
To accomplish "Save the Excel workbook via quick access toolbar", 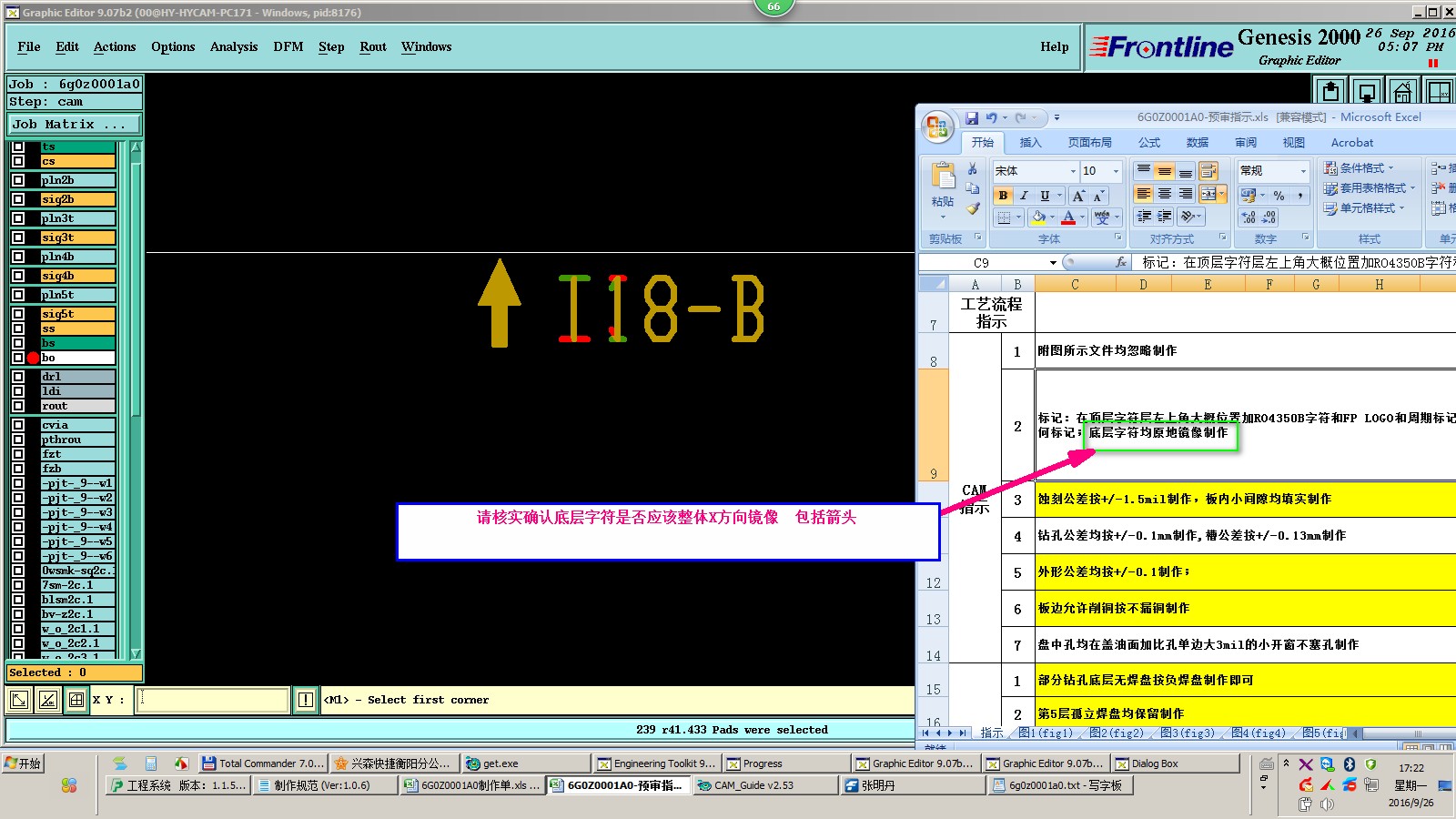I will click(x=972, y=117).
